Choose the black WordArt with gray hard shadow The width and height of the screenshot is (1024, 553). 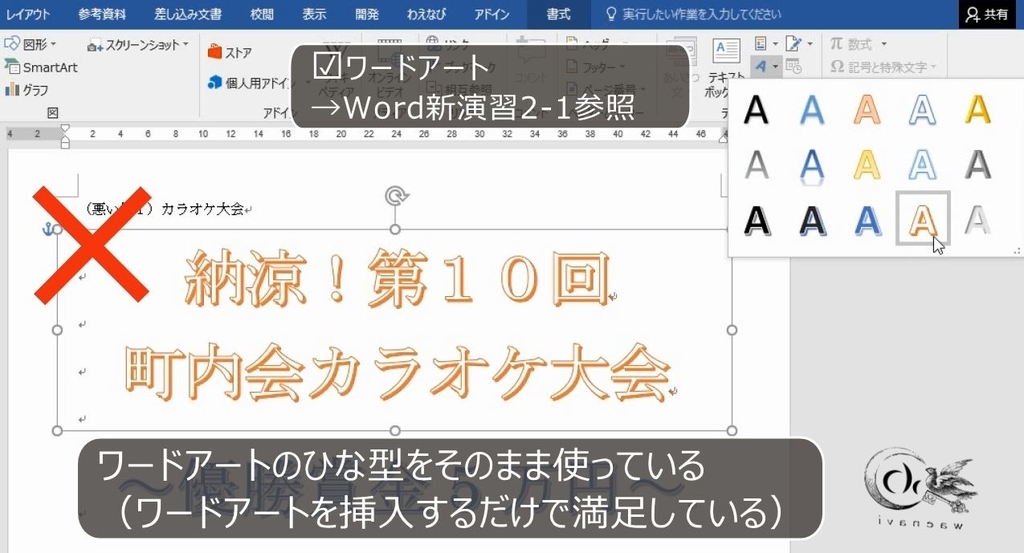coord(756,220)
